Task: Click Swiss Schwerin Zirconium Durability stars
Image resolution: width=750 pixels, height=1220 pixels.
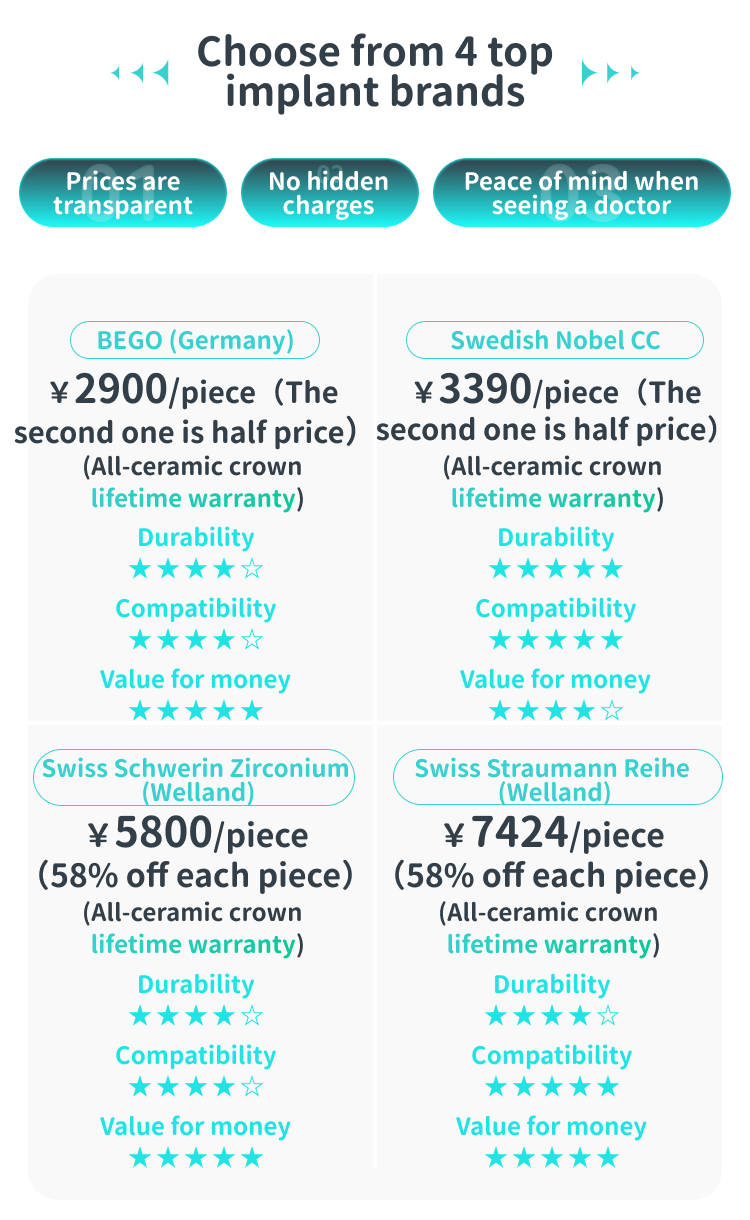Action: pyautogui.click(x=196, y=1017)
